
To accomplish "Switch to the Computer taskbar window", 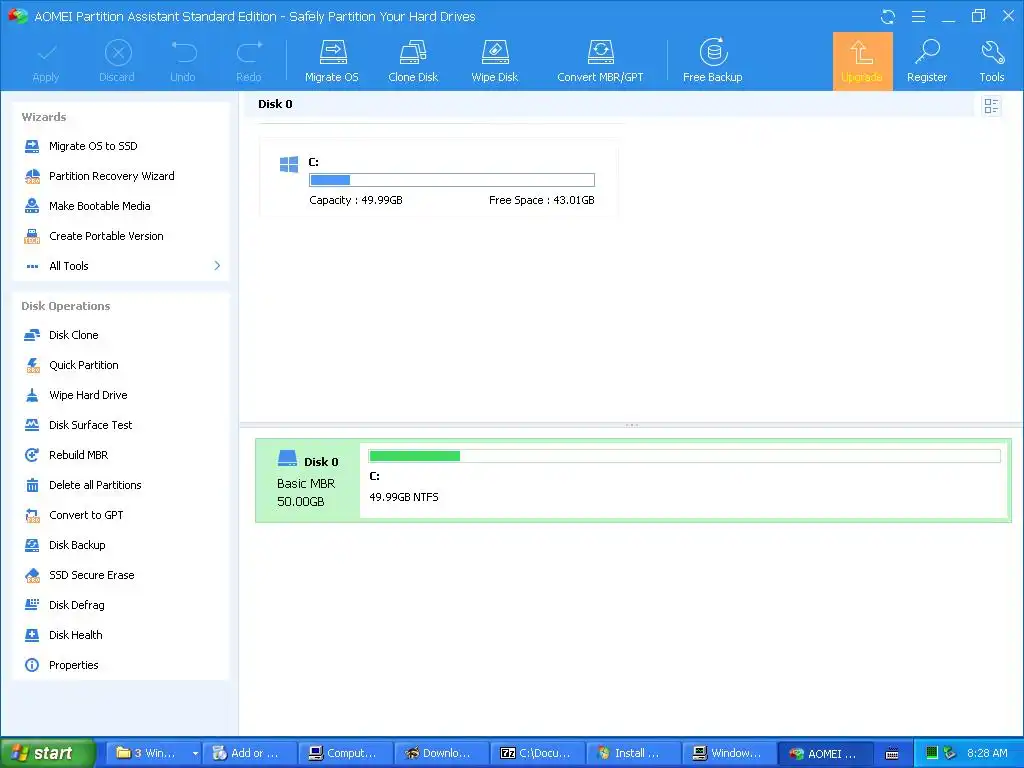I will [345, 753].
